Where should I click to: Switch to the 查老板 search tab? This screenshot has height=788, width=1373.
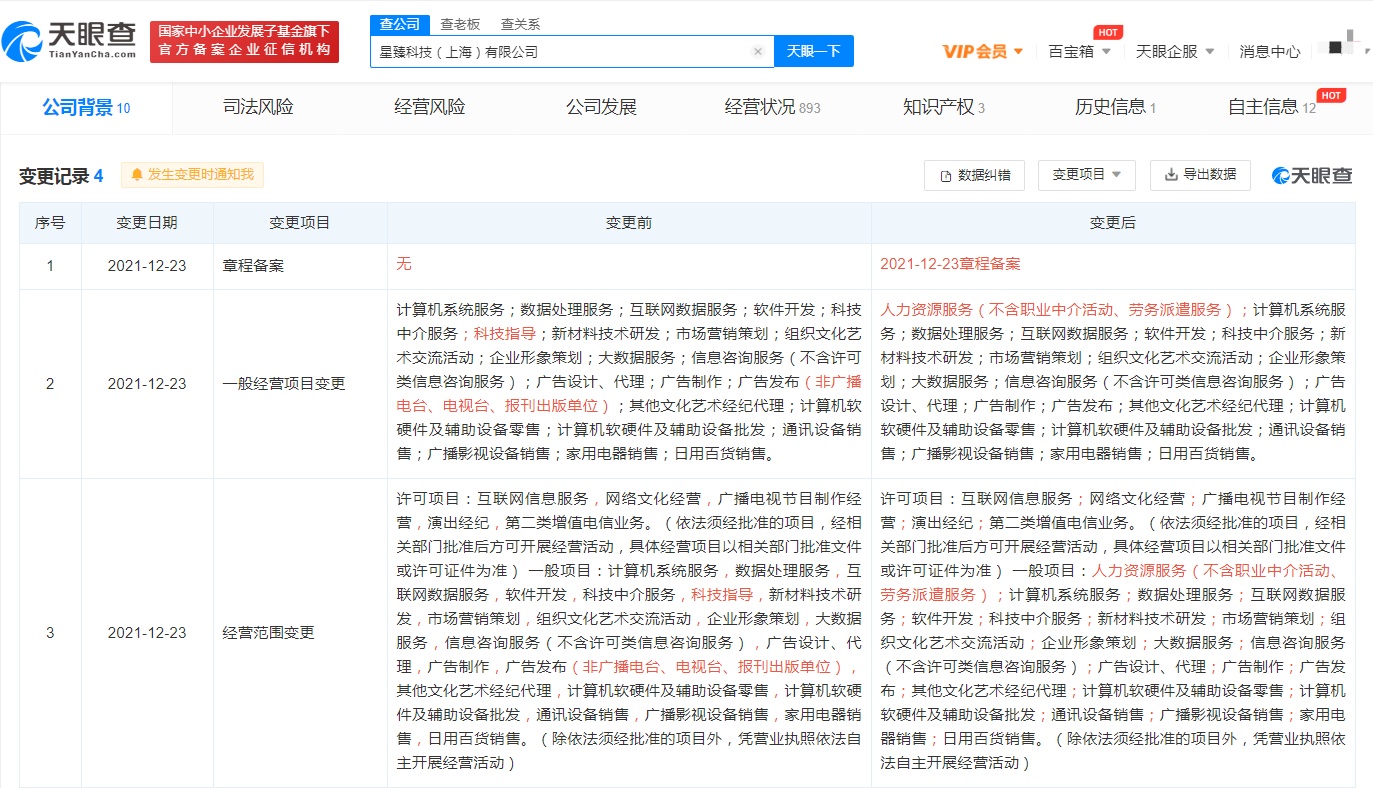[x=460, y=24]
